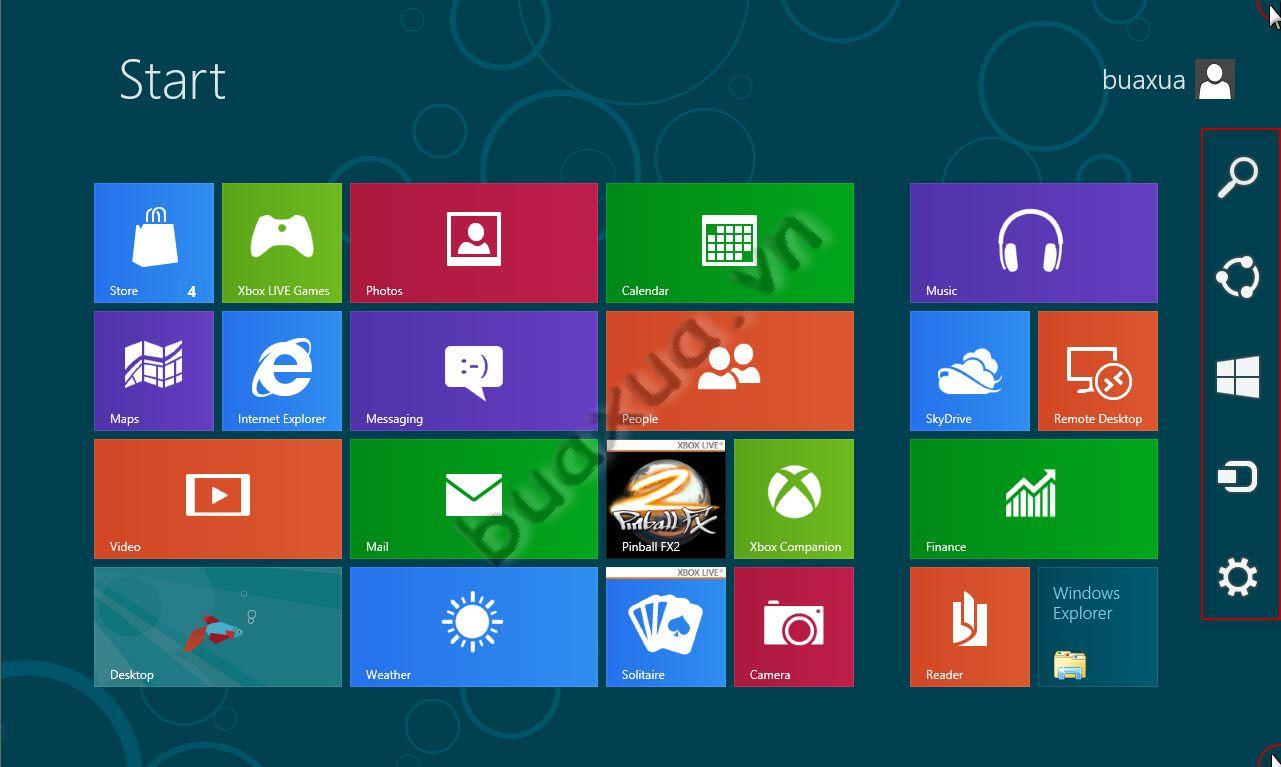1281x767 pixels.
Task: Open the Devices charm
Action: [x=1238, y=477]
